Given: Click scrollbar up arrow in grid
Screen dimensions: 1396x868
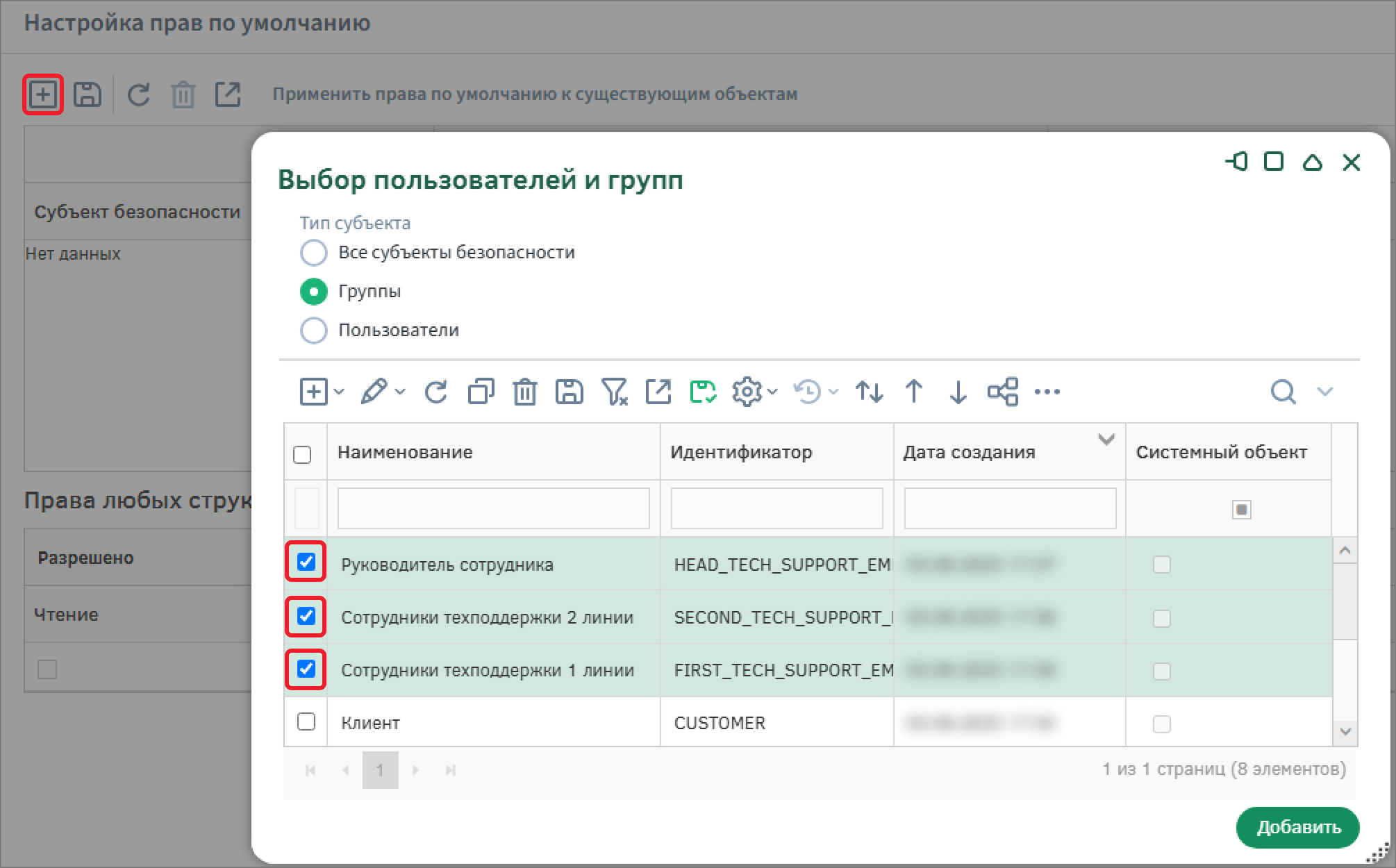Looking at the screenshot, I should [x=1345, y=551].
